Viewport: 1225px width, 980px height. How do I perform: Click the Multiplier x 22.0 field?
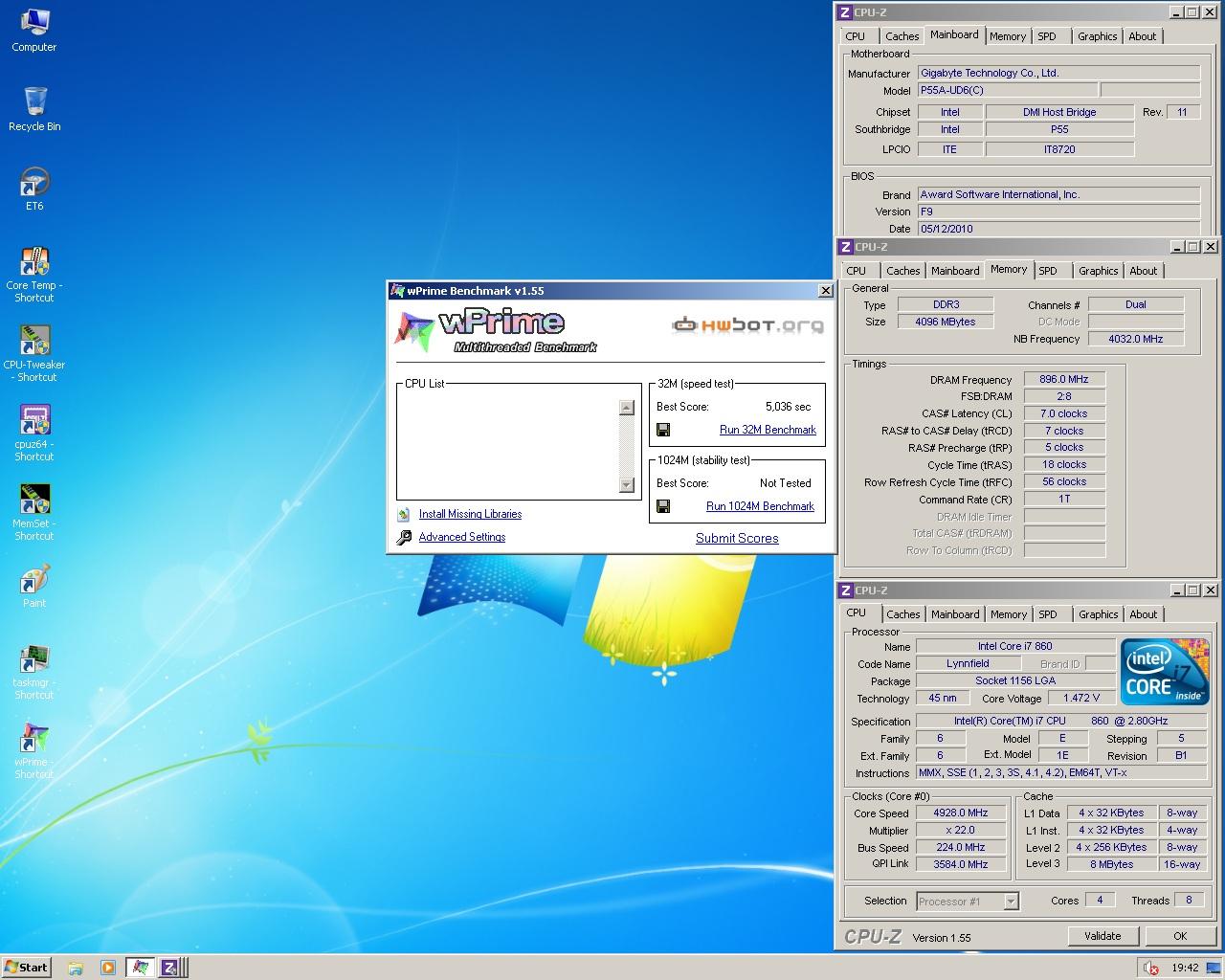tap(960, 830)
